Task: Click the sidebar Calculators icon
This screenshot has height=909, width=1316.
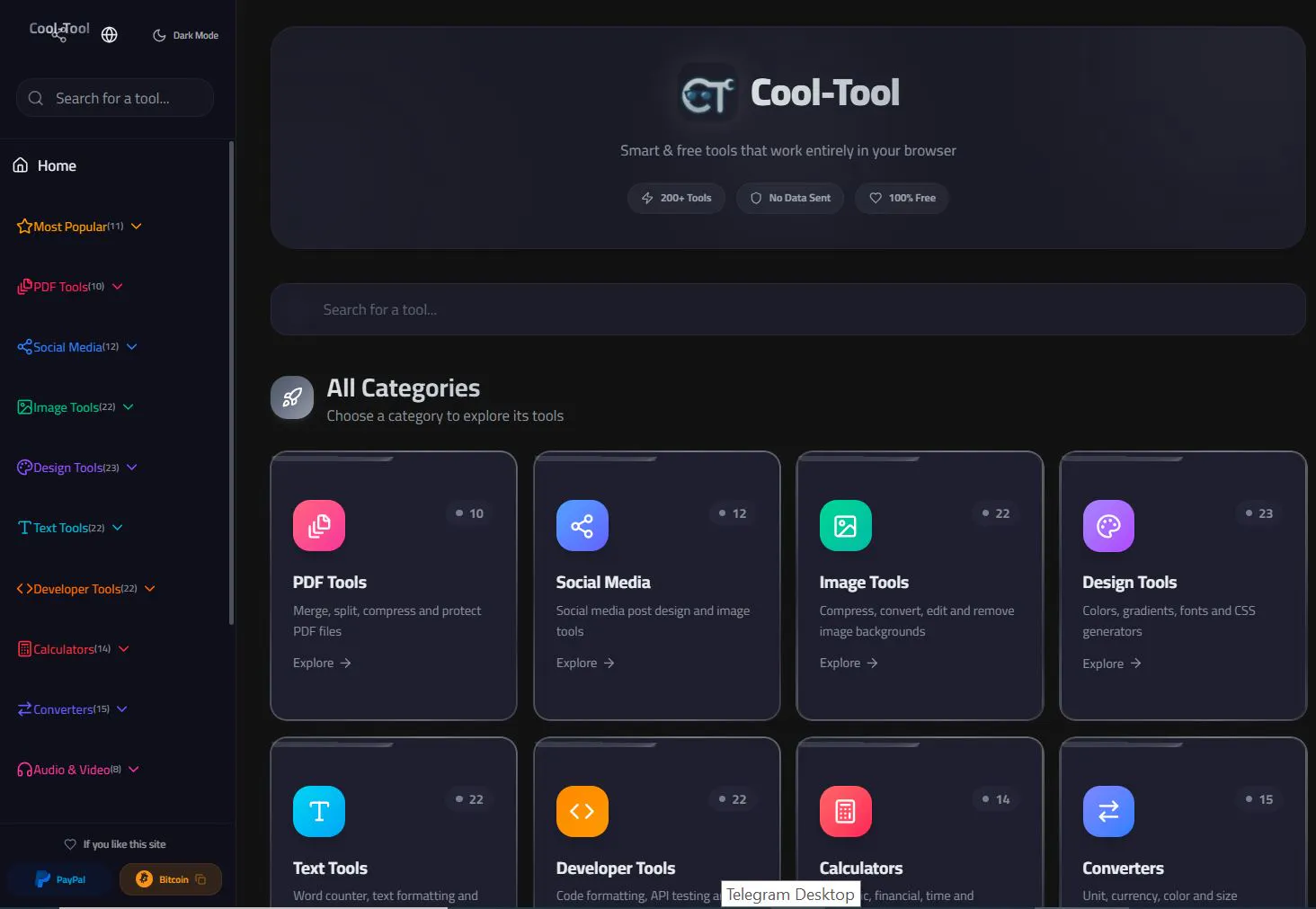Action: (x=24, y=649)
